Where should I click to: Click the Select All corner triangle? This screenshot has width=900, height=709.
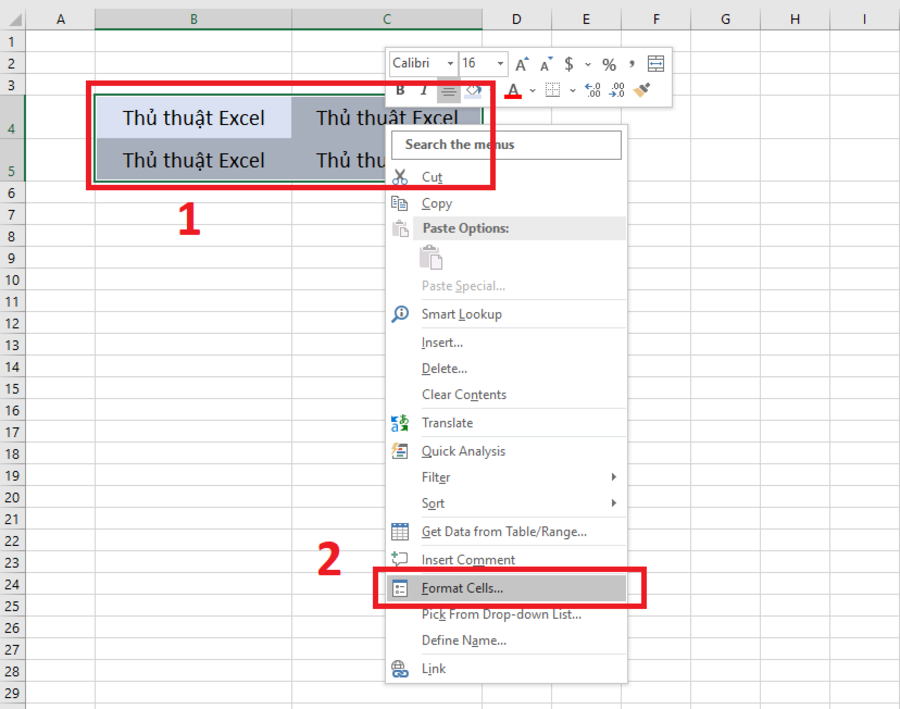click(13, 20)
